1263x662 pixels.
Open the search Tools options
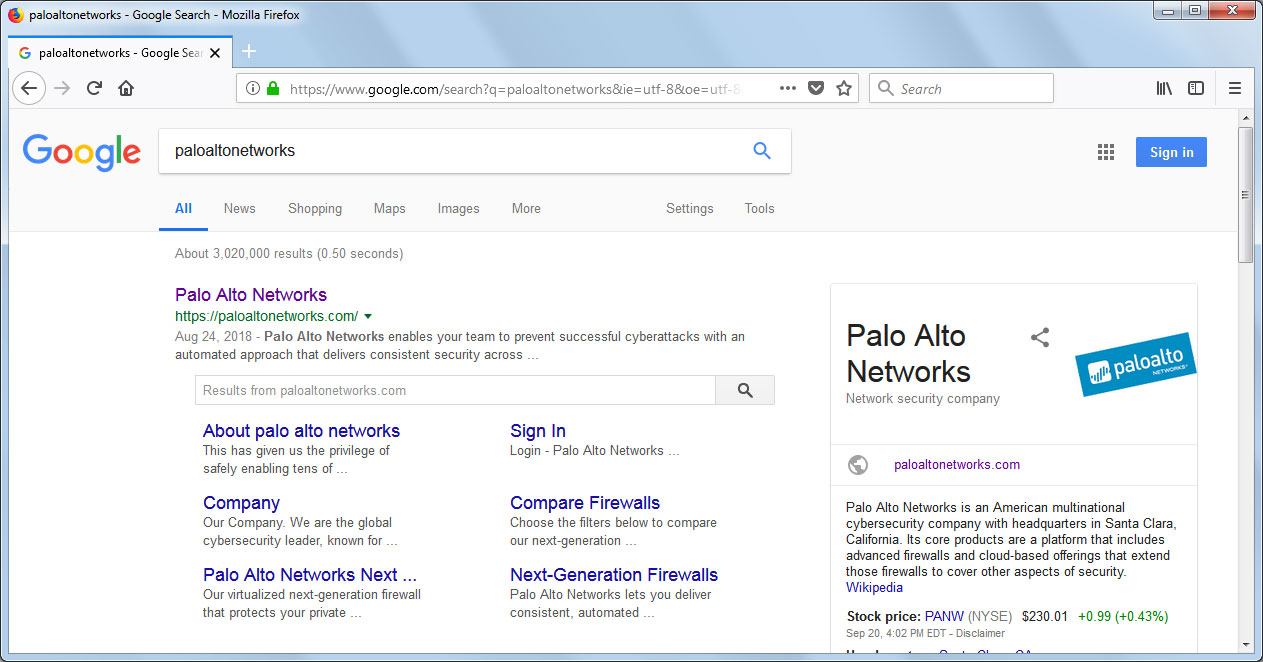[760, 208]
